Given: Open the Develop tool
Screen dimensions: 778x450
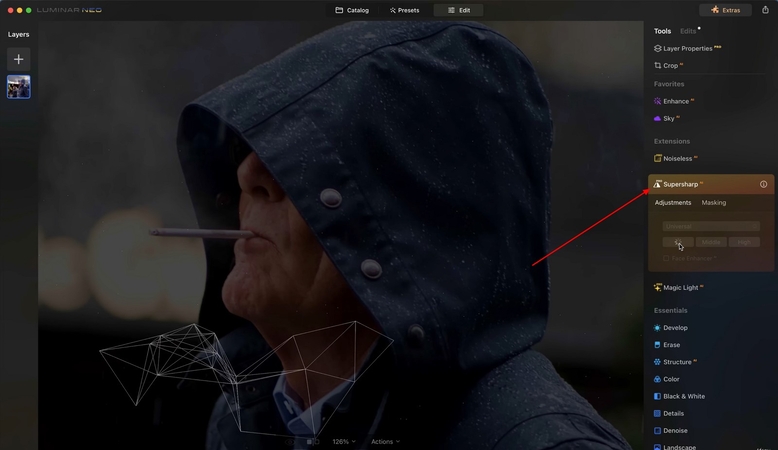Looking at the screenshot, I should pos(670,327).
